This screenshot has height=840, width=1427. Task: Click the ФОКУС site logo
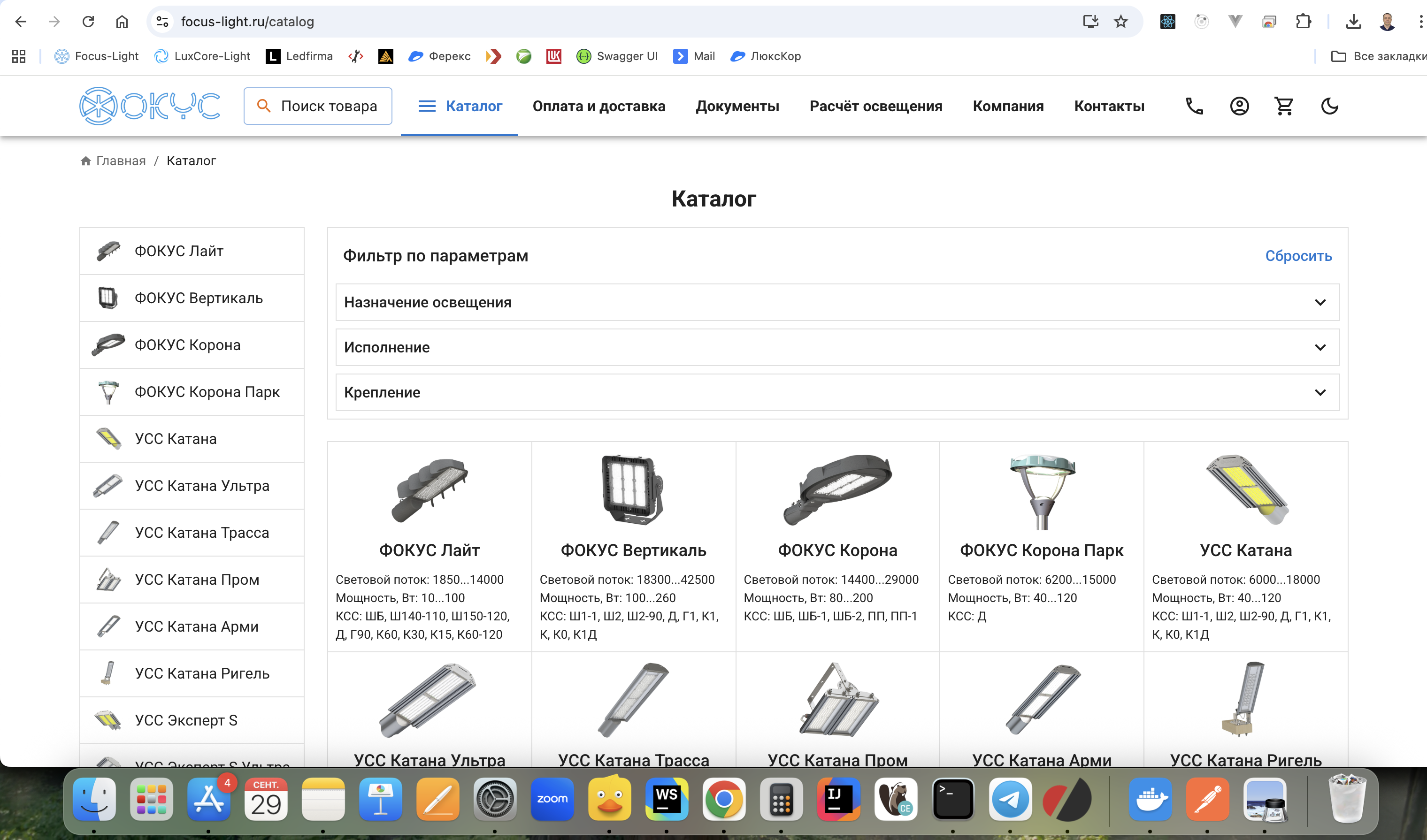tap(150, 106)
